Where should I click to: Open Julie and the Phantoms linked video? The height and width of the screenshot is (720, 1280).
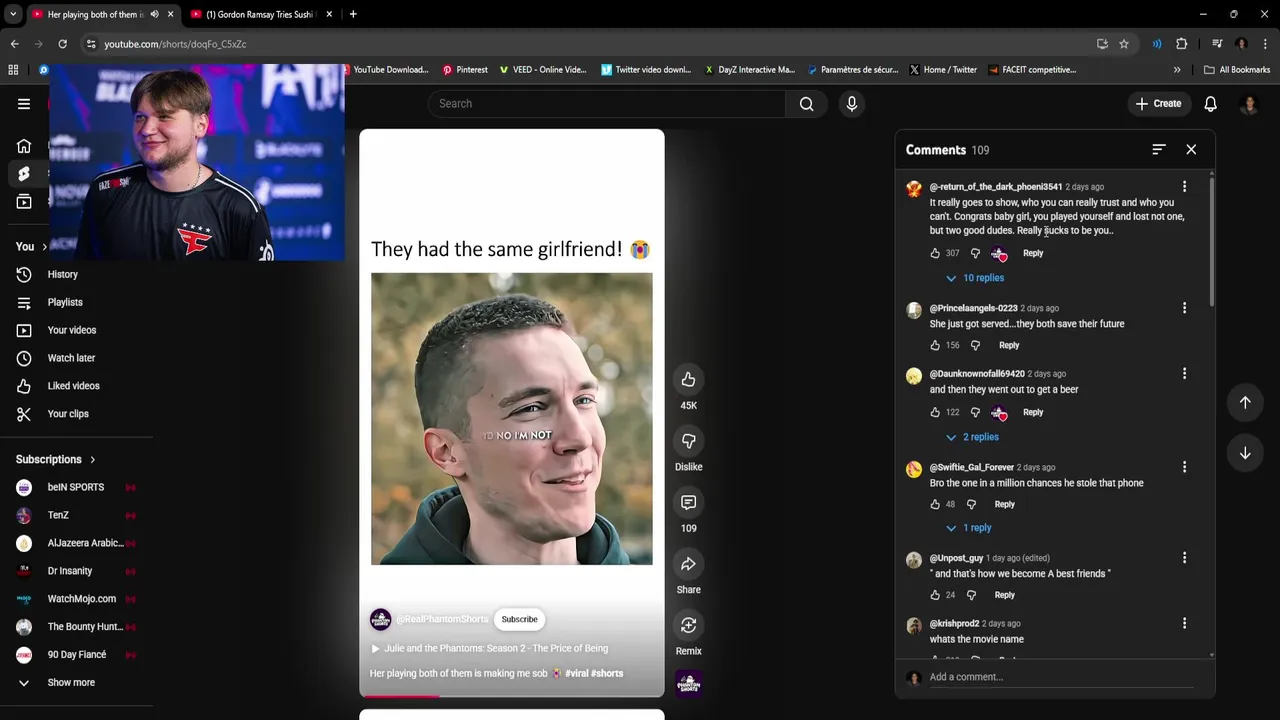click(490, 648)
